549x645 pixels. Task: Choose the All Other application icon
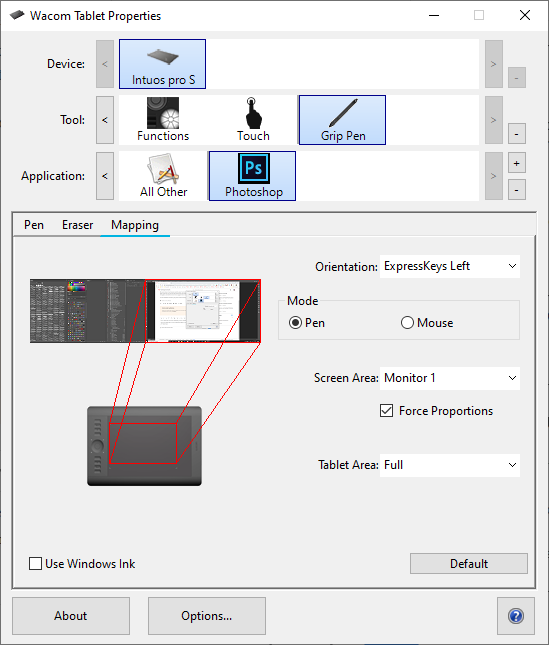pyautogui.click(x=163, y=176)
